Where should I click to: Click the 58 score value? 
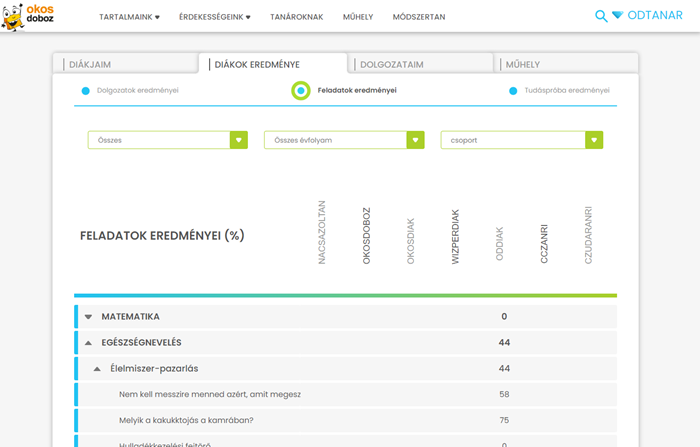click(x=504, y=394)
